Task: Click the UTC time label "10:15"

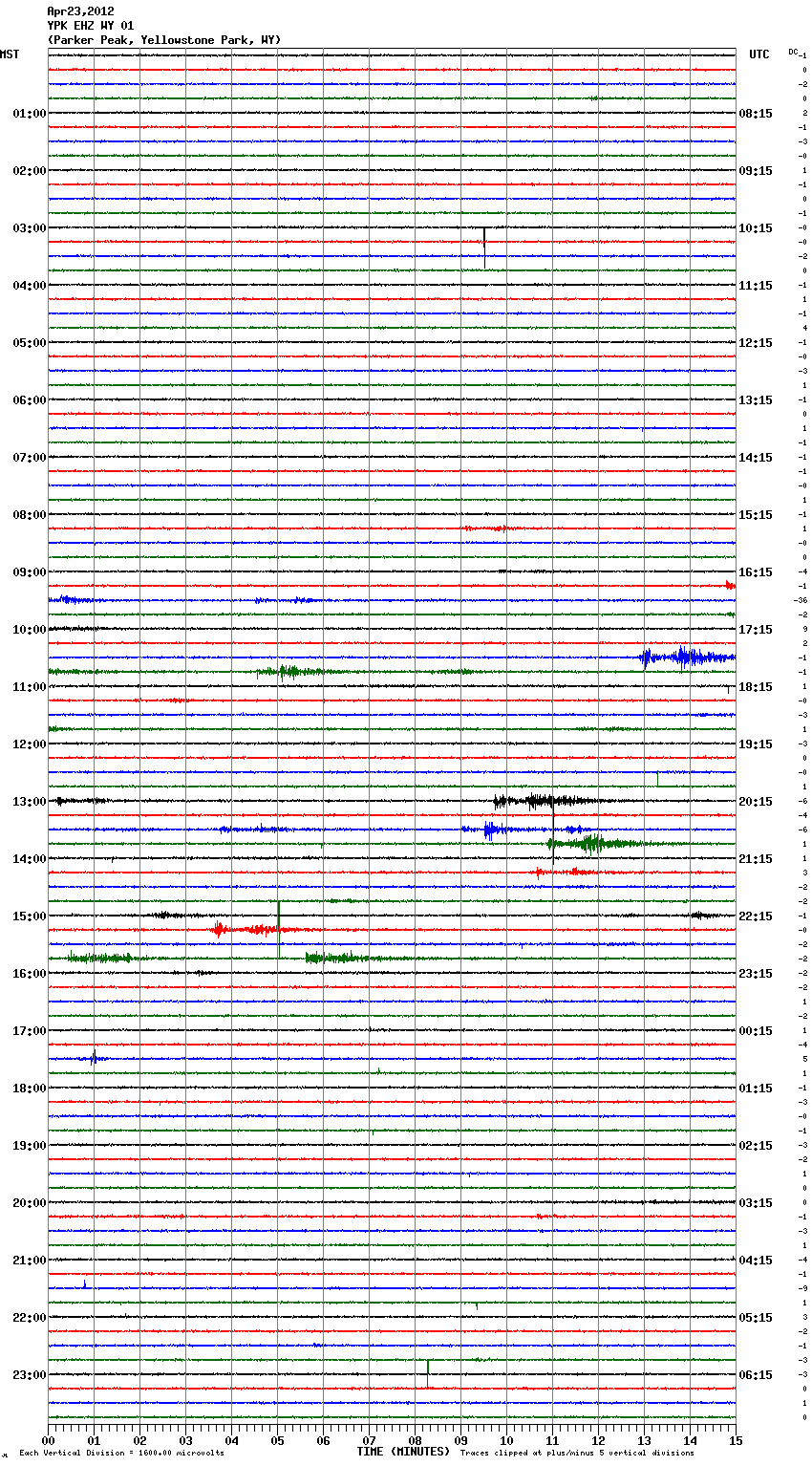Action: click(x=756, y=228)
